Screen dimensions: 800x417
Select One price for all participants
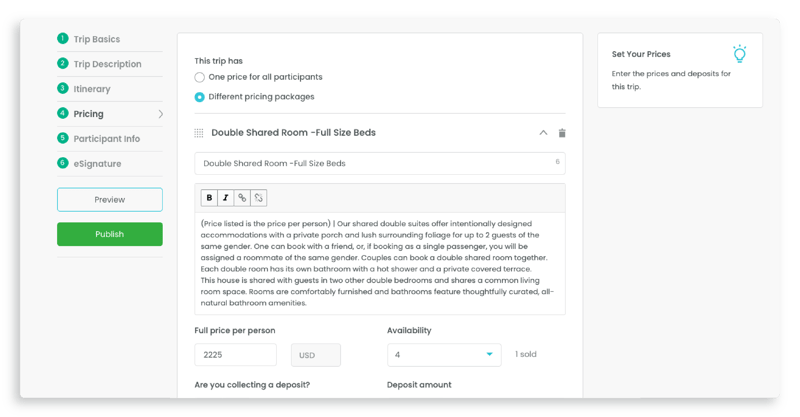199,77
